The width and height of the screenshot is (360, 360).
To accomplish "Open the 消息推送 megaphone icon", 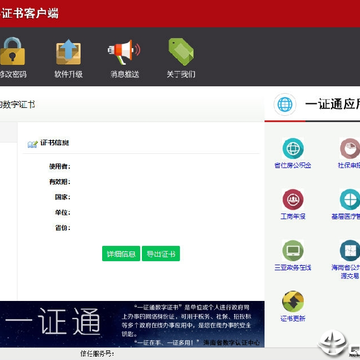I will [124, 52].
